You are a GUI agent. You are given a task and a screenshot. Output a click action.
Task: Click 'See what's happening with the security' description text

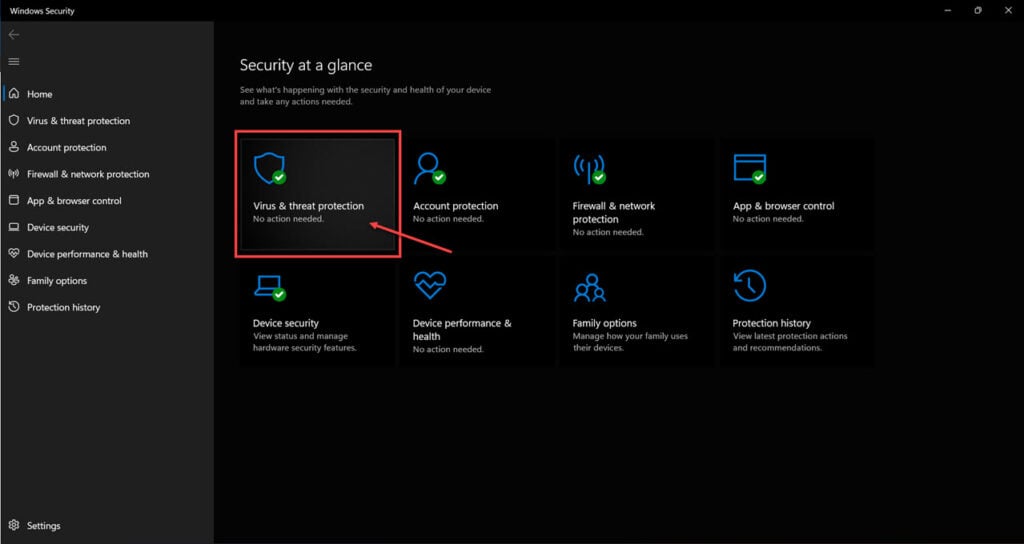[x=365, y=96]
